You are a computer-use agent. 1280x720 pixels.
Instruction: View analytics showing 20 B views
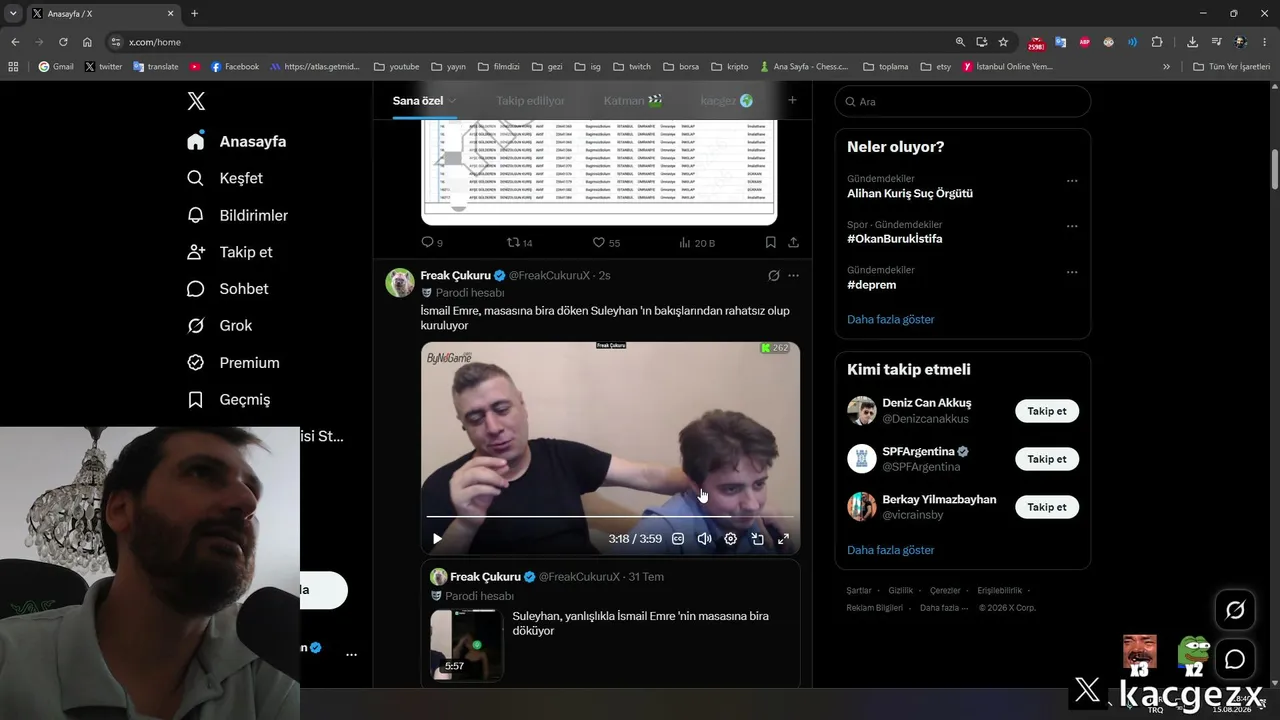pyautogui.click(x=696, y=242)
